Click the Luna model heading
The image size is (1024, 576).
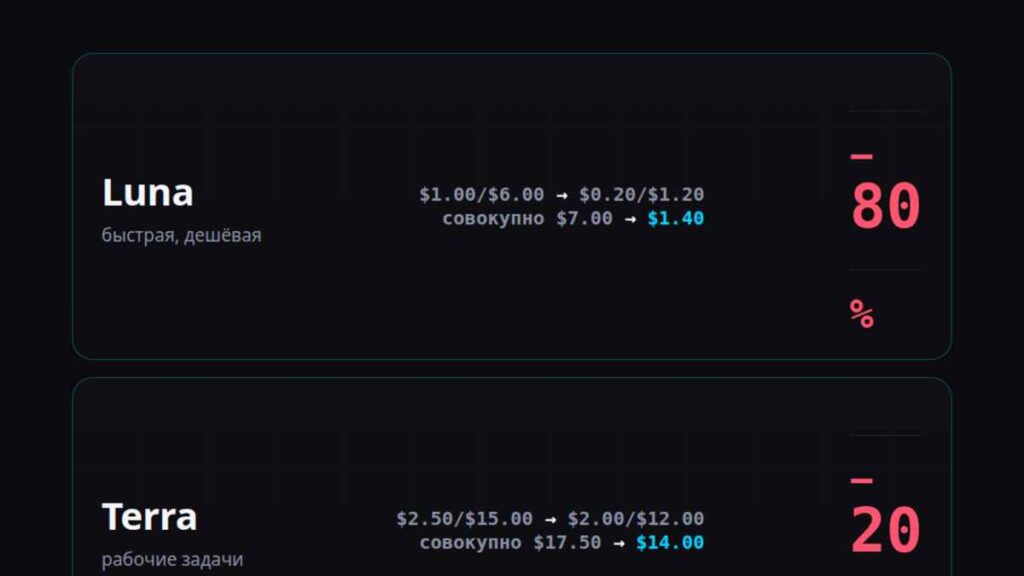point(148,193)
